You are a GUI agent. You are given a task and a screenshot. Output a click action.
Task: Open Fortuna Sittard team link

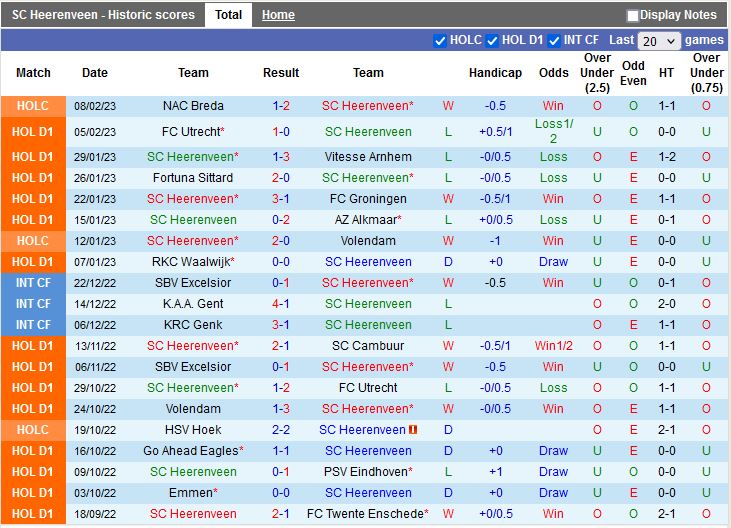tap(193, 178)
